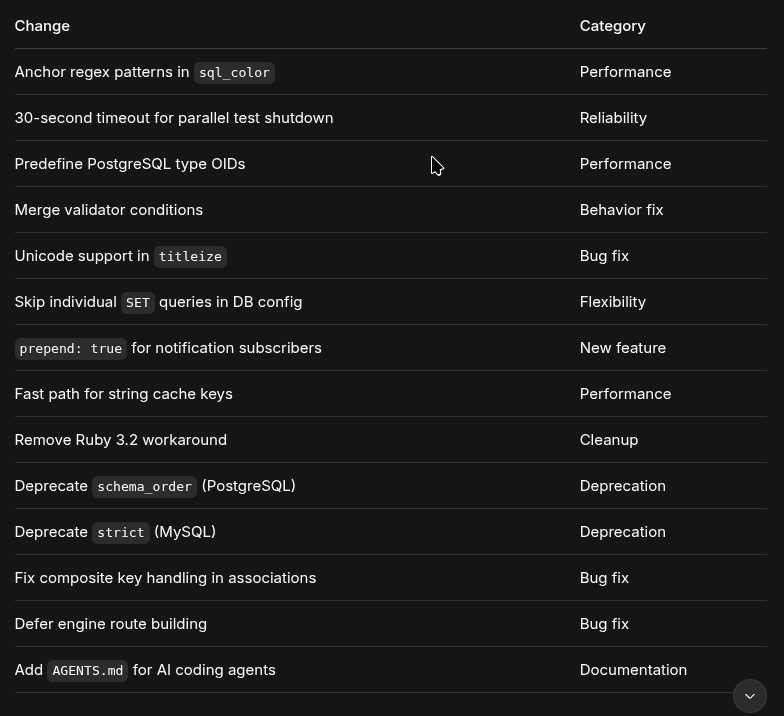Viewport: 784px width, 716px height.
Task: Click the "prepend: true" code snippet
Action: (71, 349)
